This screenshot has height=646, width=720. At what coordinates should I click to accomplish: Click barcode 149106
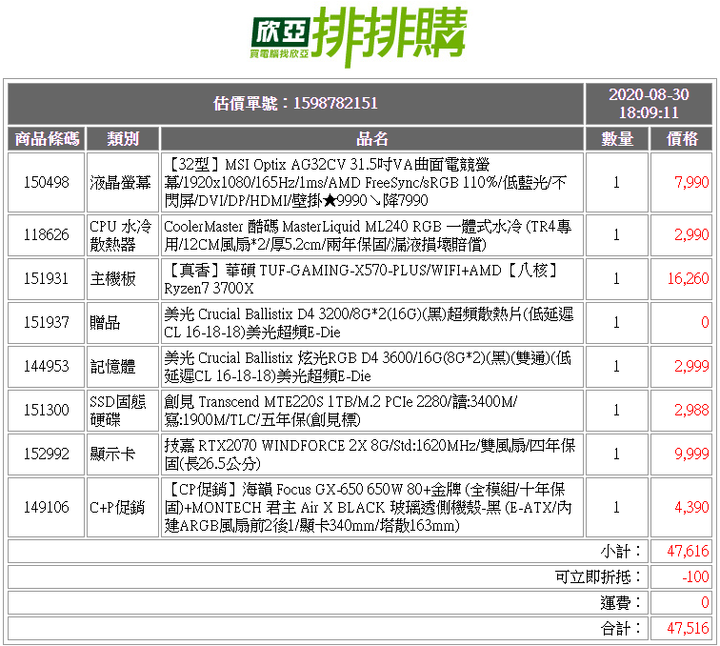(46, 507)
